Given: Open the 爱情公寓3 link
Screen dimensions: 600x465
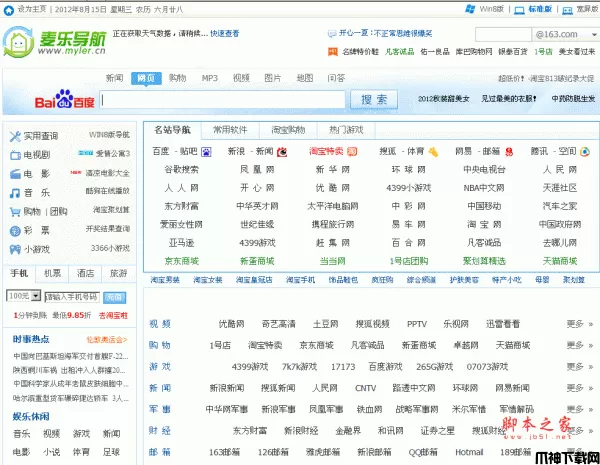Looking at the screenshot, I should [x=113, y=154].
